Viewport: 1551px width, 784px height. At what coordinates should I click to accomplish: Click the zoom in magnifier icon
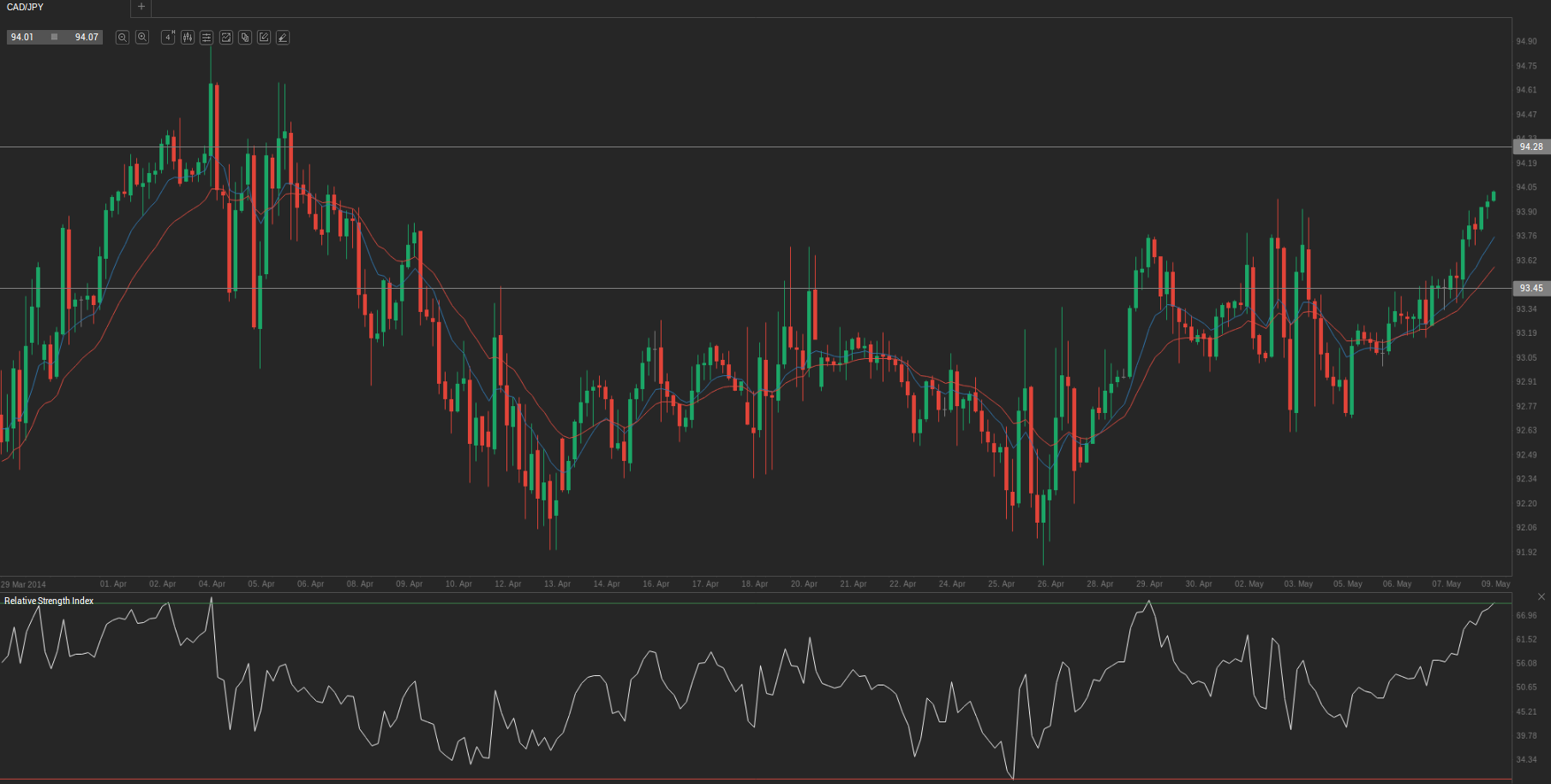(142, 38)
